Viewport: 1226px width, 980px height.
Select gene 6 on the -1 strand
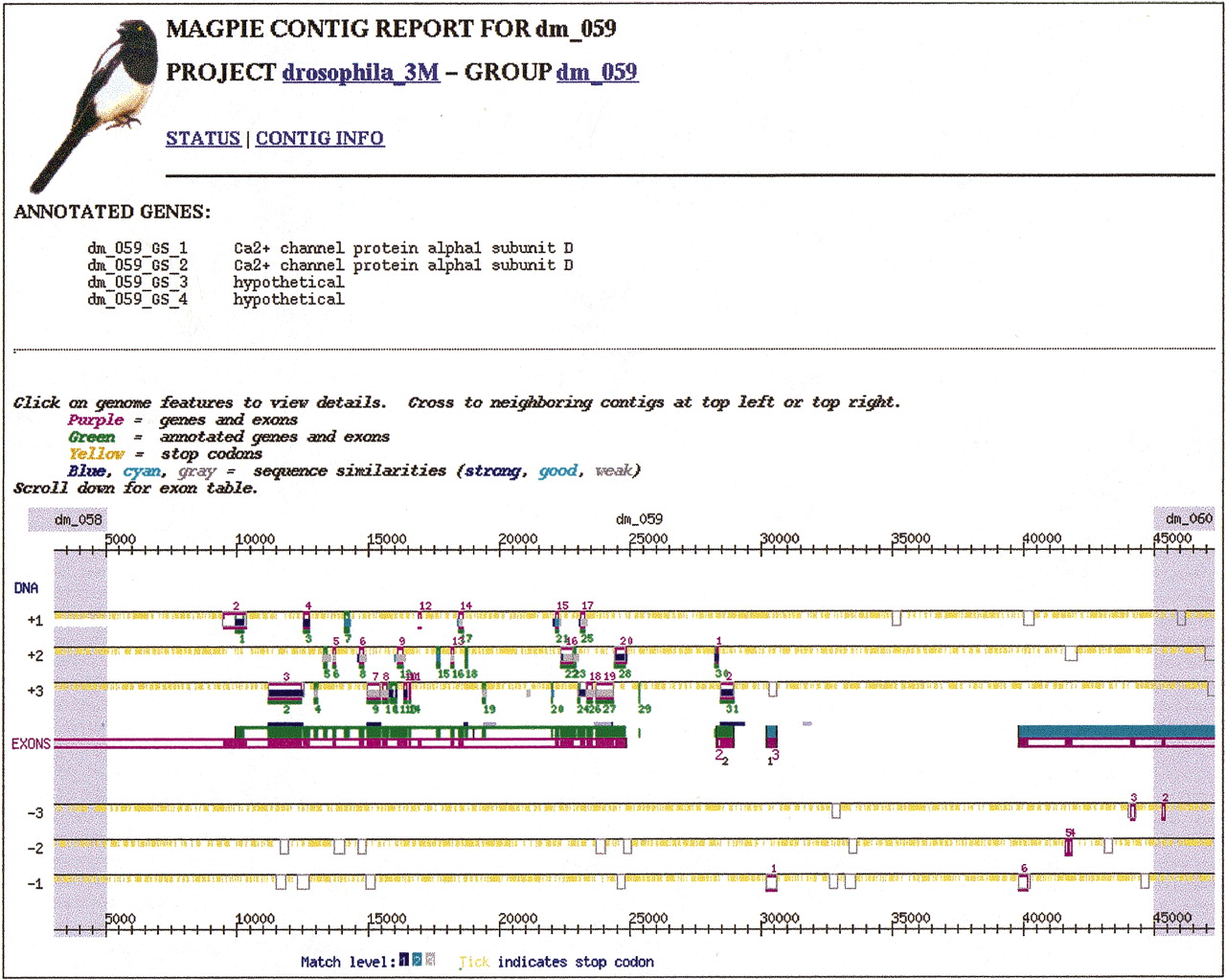tap(1024, 881)
